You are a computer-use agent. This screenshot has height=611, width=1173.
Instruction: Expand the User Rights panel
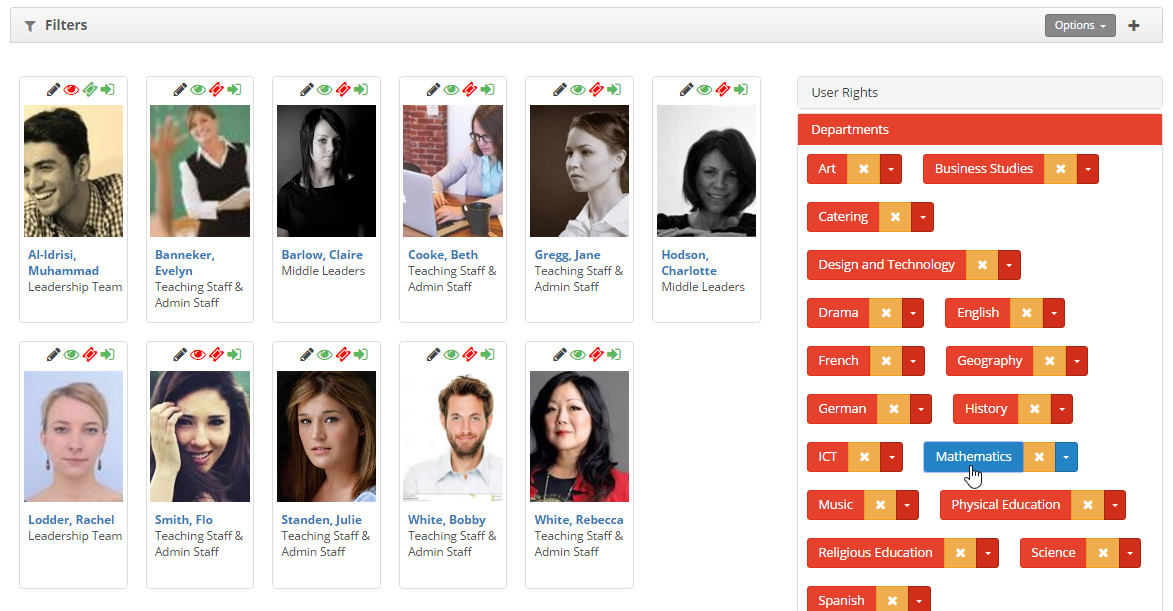click(979, 93)
